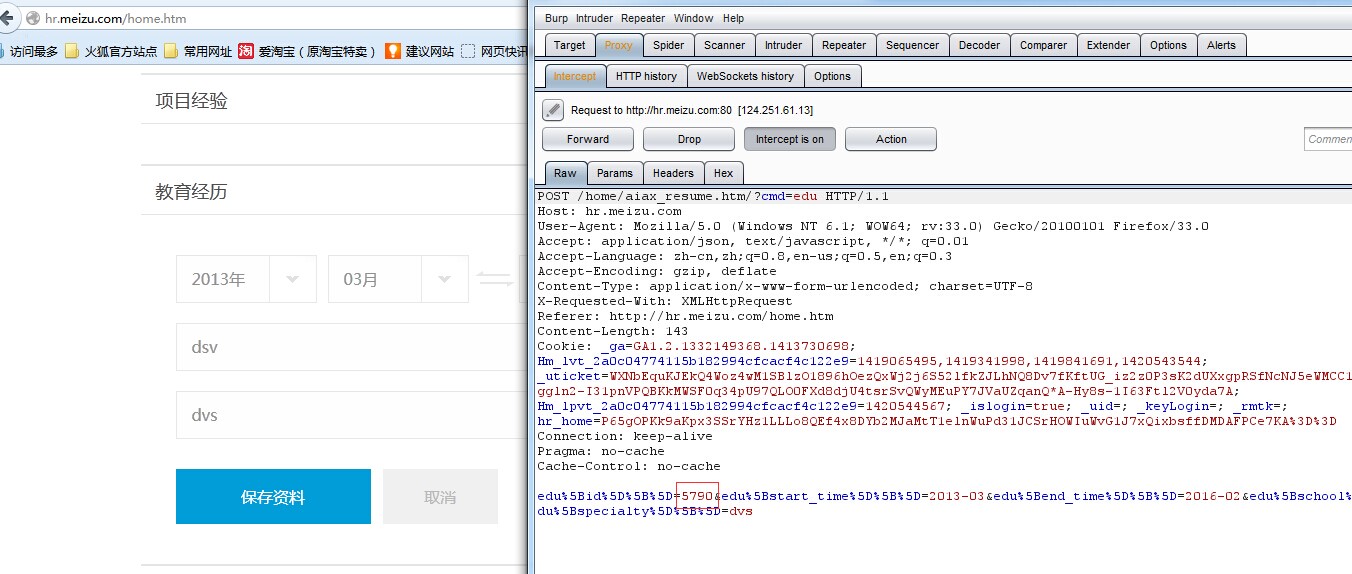Click the Connection: keep-alive header line

(x=625, y=436)
